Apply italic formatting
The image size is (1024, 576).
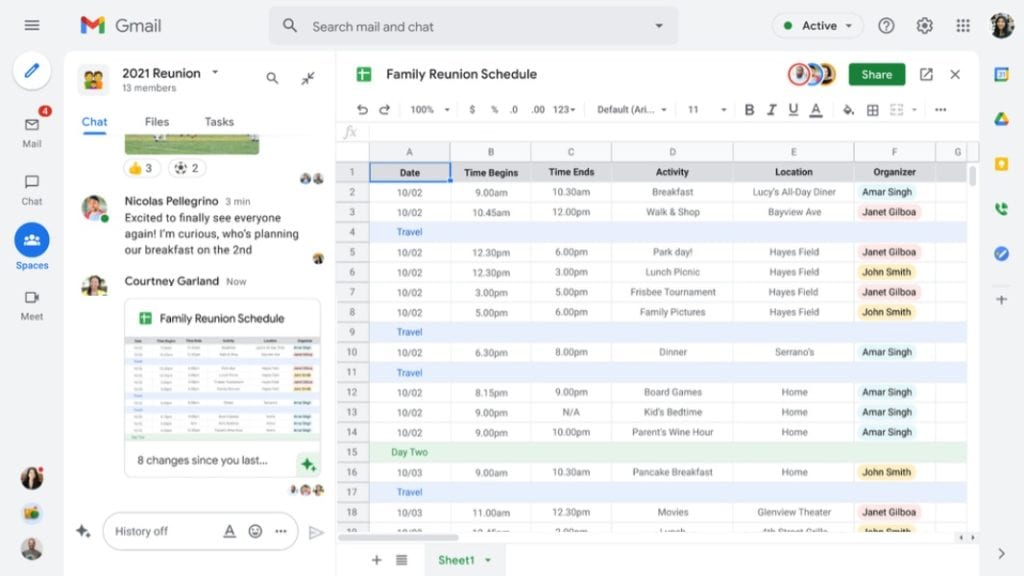click(x=771, y=110)
